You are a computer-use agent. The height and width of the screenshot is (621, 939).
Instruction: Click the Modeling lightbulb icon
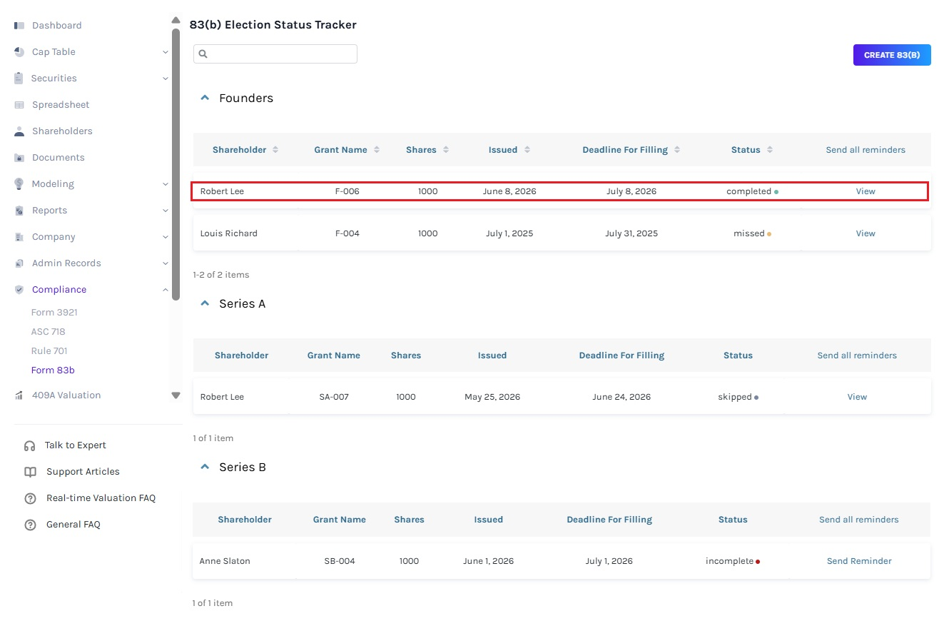tap(19, 184)
